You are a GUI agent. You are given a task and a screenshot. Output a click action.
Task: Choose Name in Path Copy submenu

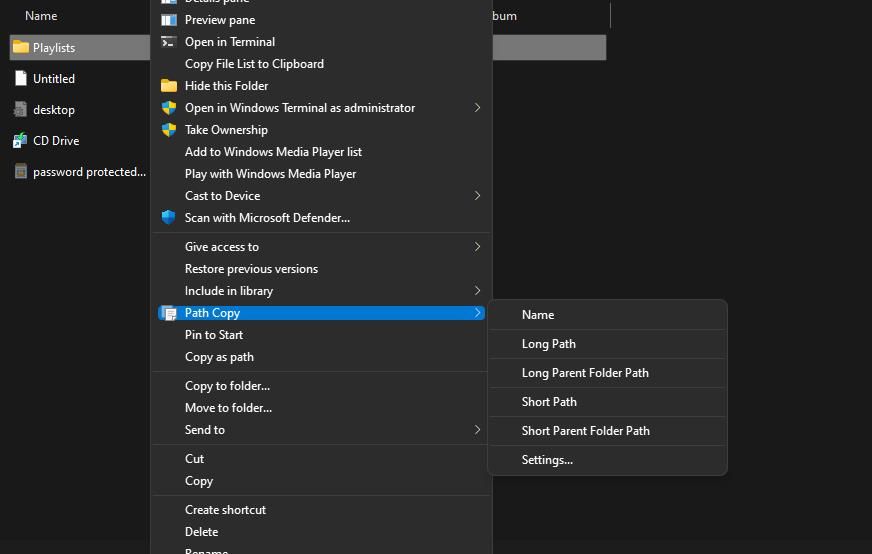pyautogui.click(x=607, y=315)
